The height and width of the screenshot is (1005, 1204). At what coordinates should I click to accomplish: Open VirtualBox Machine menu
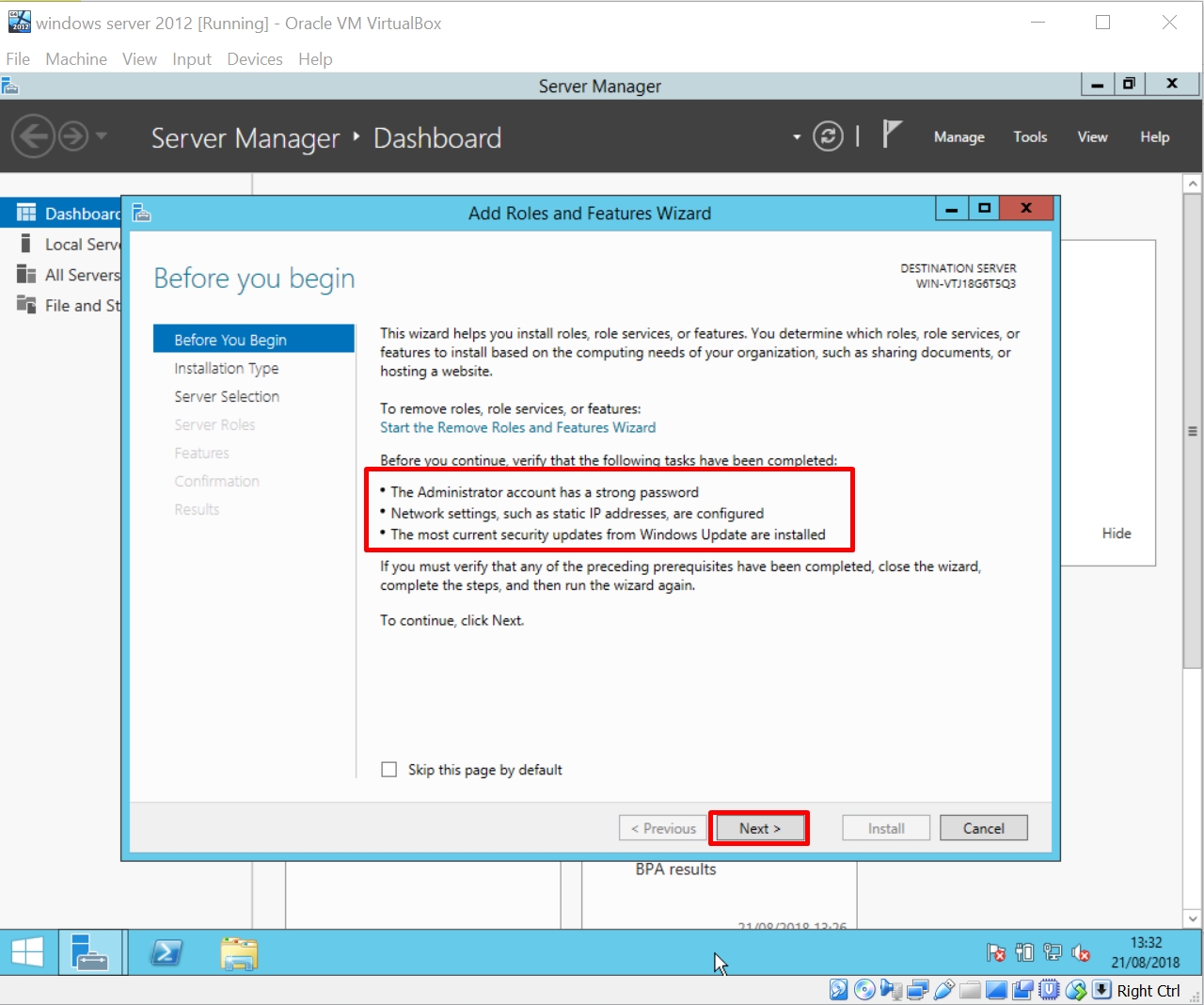pos(76,58)
